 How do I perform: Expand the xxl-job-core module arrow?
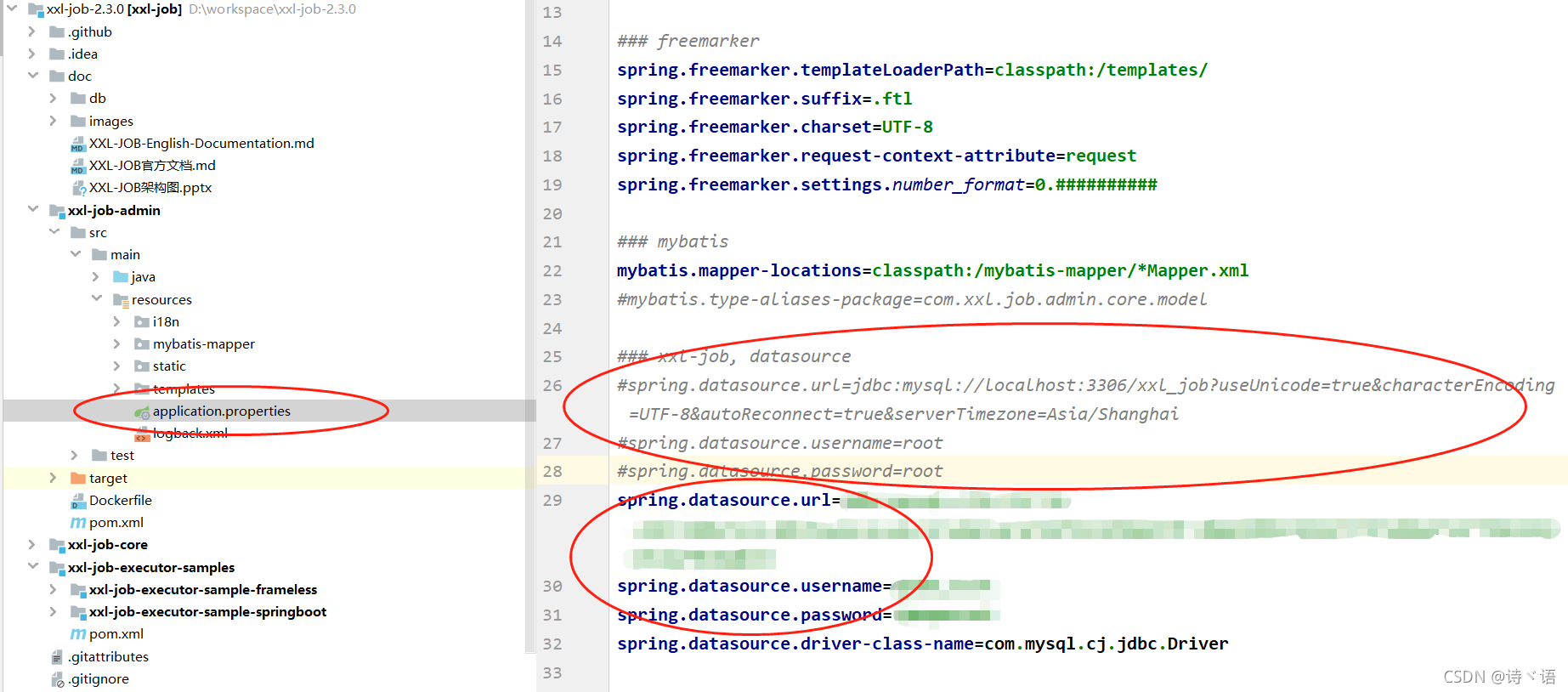(x=32, y=544)
